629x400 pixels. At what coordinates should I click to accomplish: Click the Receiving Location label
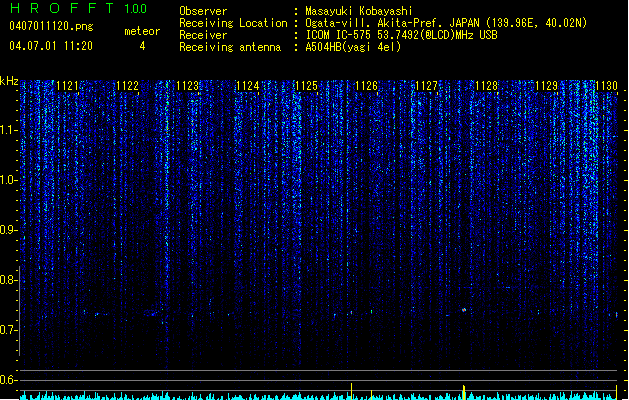233,23
